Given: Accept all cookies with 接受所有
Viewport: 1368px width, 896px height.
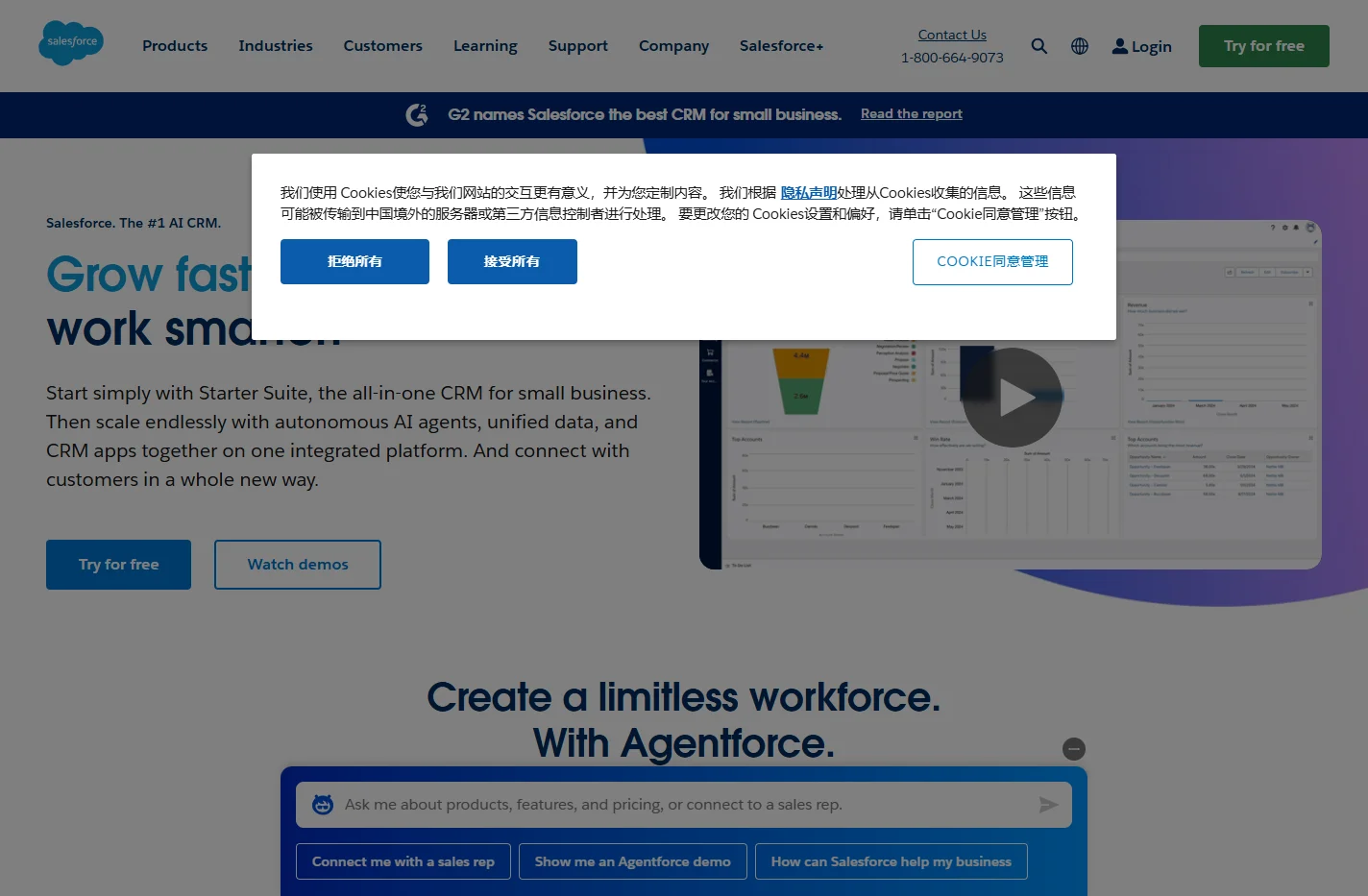Looking at the screenshot, I should tap(512, 261).
